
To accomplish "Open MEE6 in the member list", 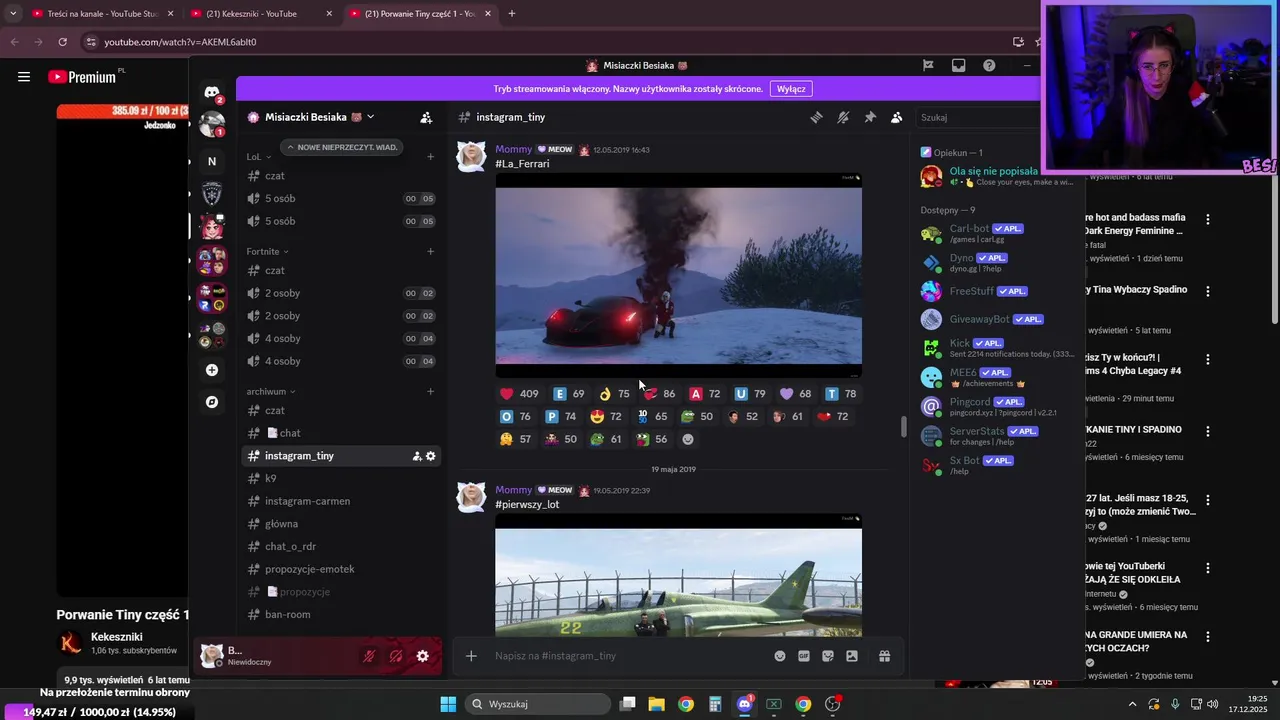I will click(995, 377).
